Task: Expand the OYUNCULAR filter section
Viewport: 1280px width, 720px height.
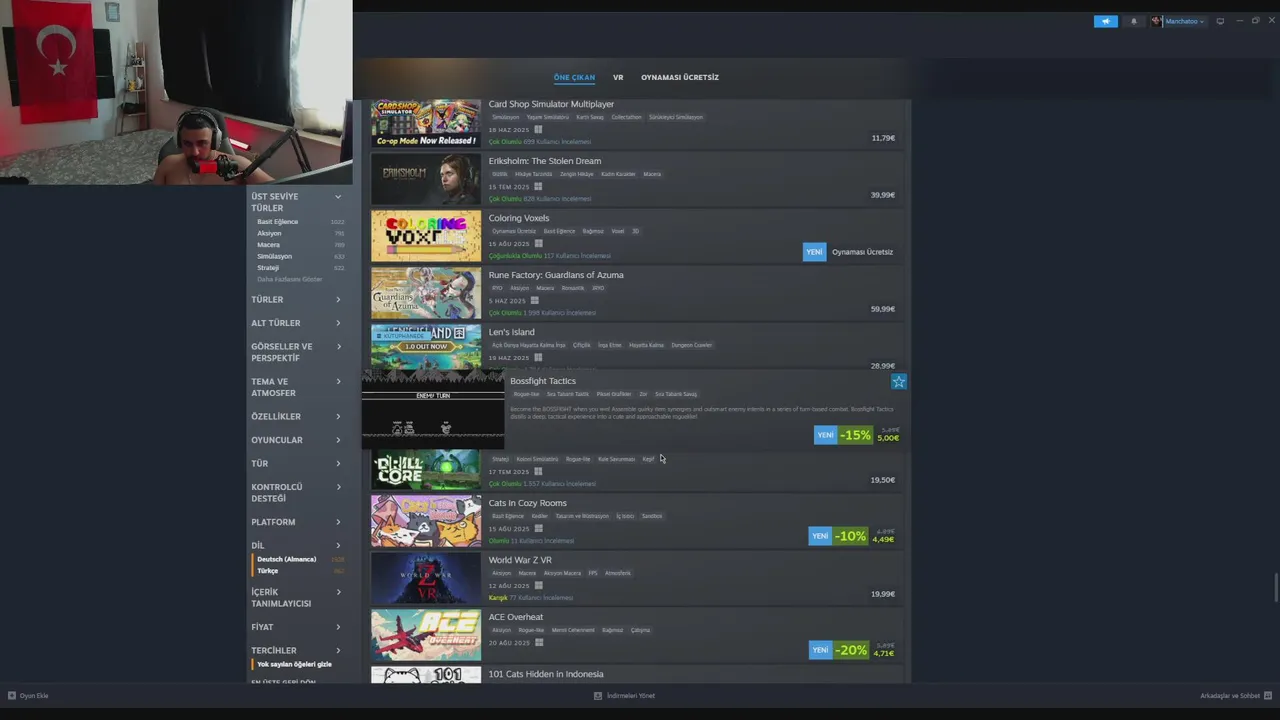Action: pyautogui.click(x=296, y=440)
